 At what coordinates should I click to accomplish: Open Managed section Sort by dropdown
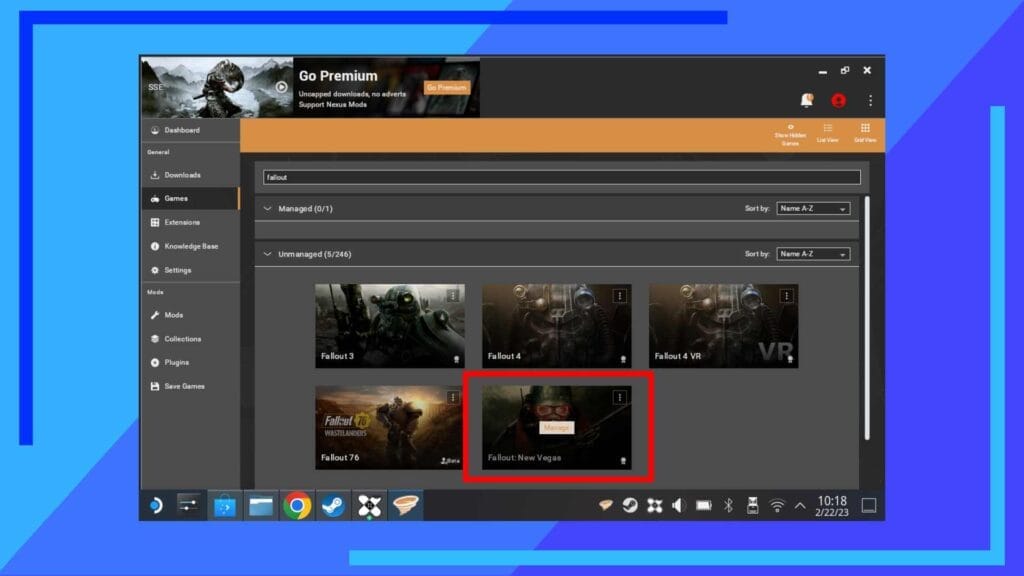pyautogui.click(x=813, y=208)
